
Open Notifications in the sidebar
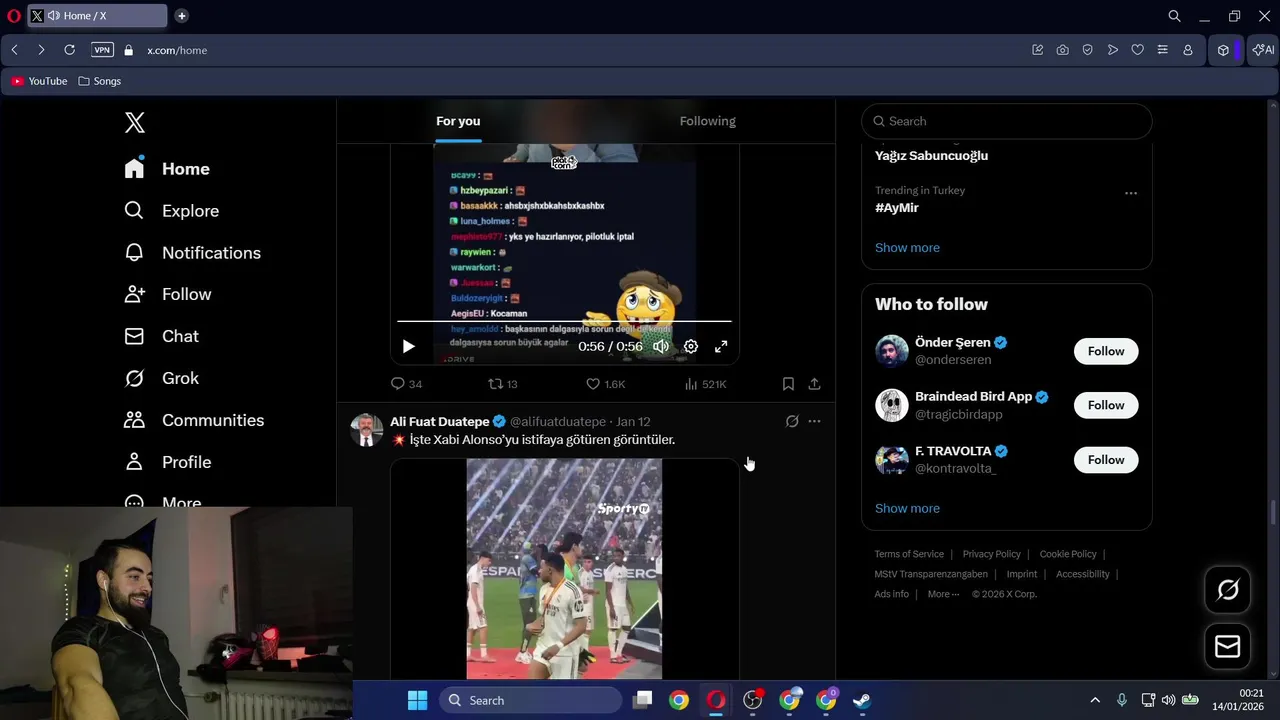tap(192, 253)
